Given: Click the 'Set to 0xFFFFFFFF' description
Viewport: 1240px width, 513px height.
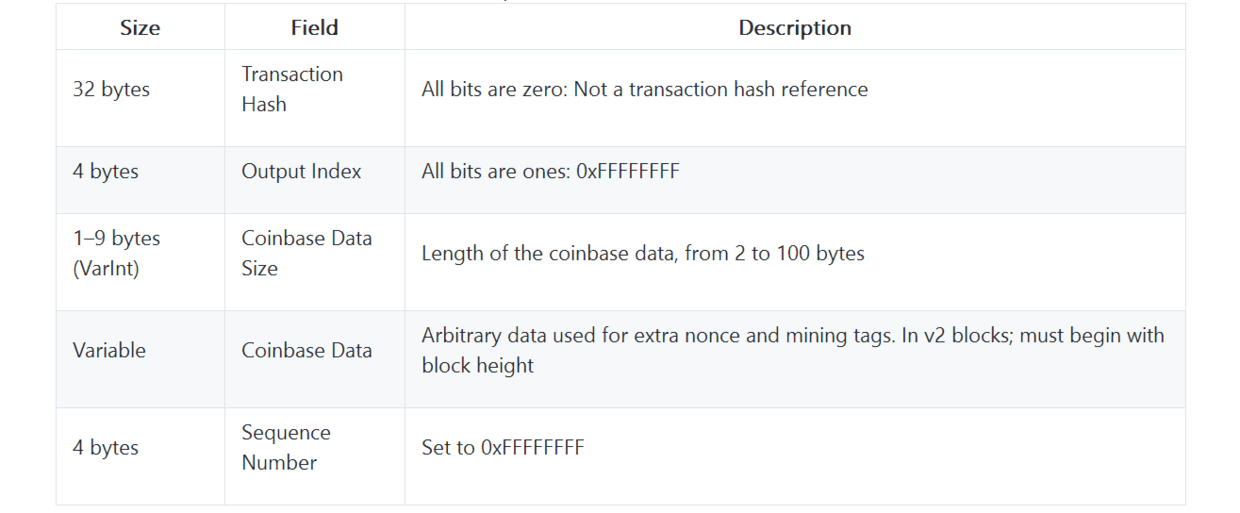Looking at the screenshot, I should 502,447.
